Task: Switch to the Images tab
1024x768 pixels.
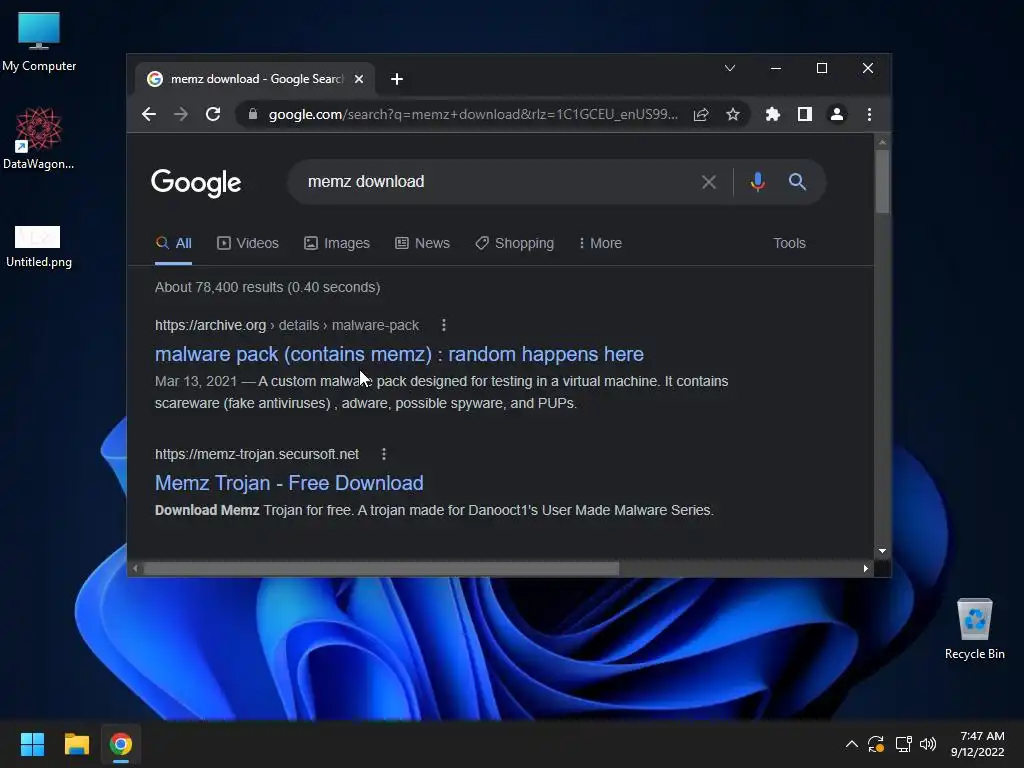Action: 337,243
